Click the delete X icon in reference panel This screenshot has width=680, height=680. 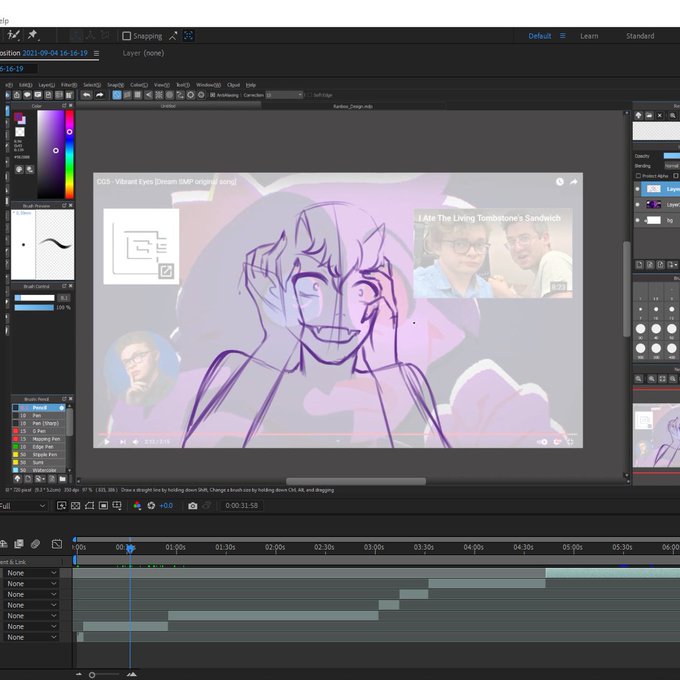coord(660,115)
